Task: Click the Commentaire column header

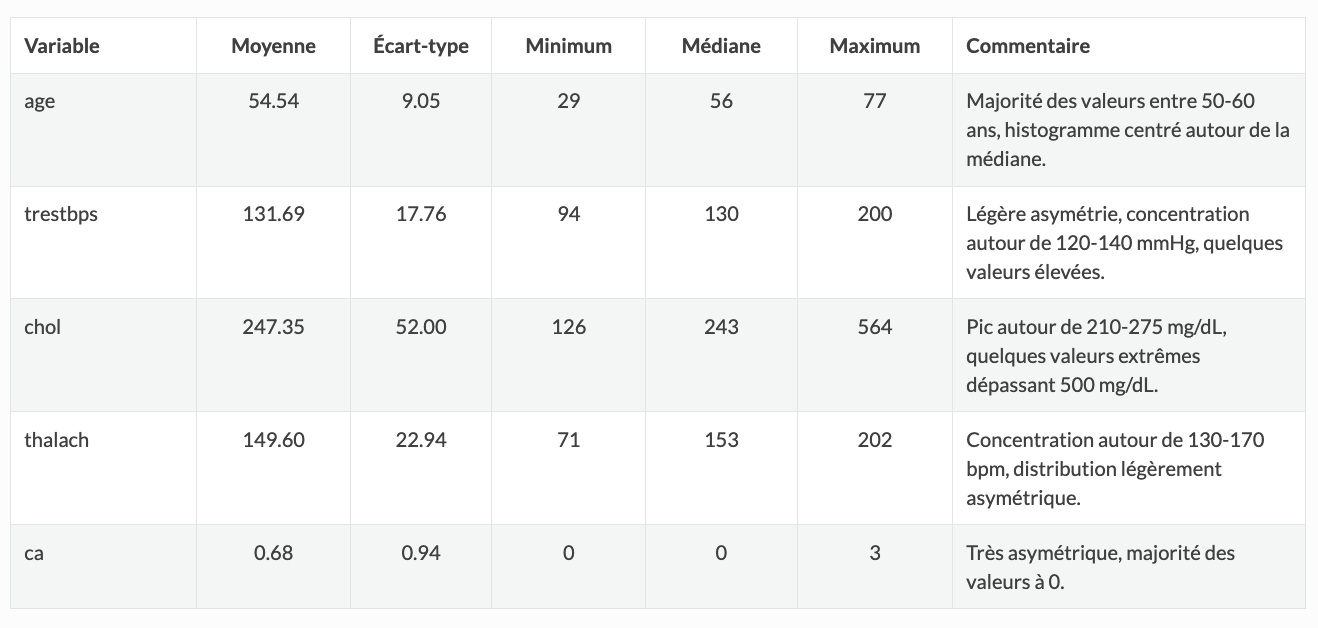Action: pos(1028,46)
